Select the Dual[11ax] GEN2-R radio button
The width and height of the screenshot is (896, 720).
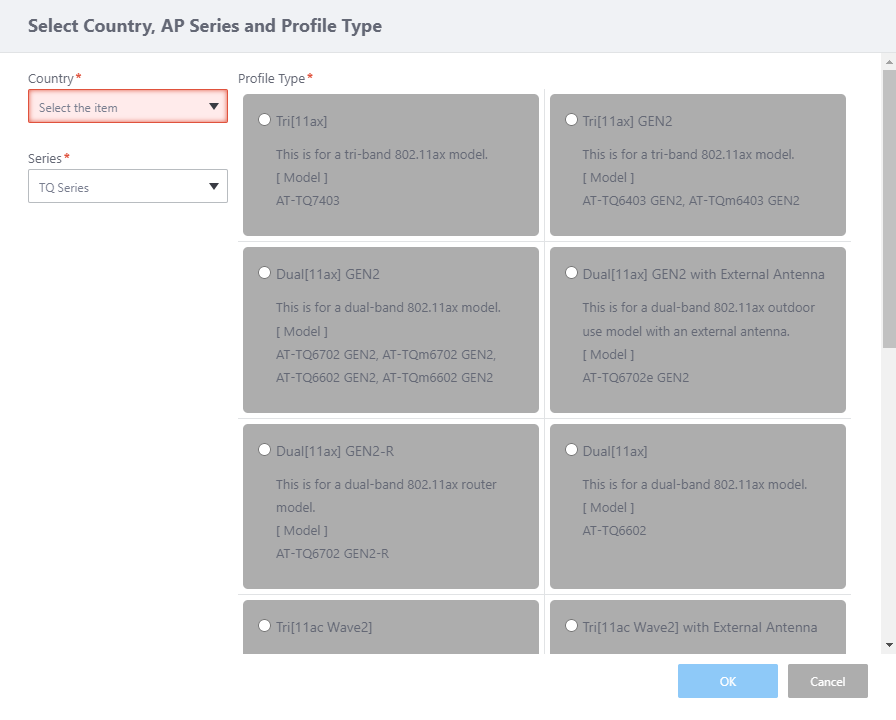264,450
